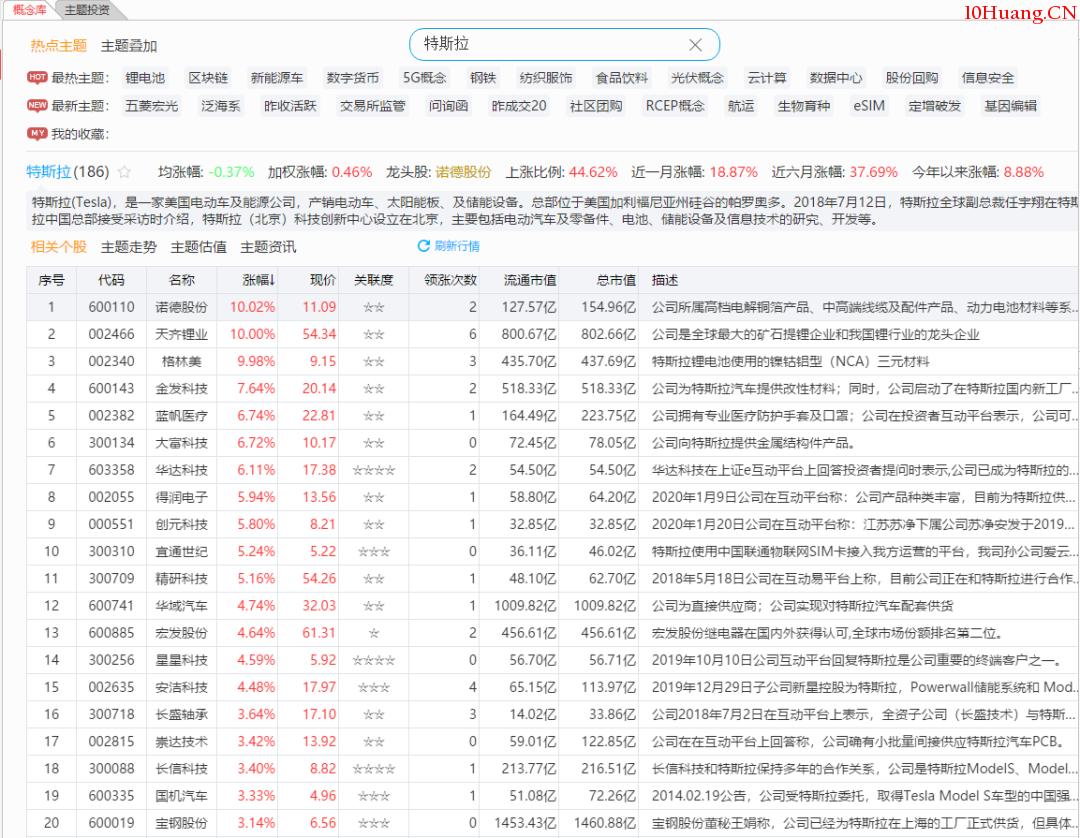1080x838 pixels.
Task: Sort by 总市值 column header
Action: tap(616, 280)
